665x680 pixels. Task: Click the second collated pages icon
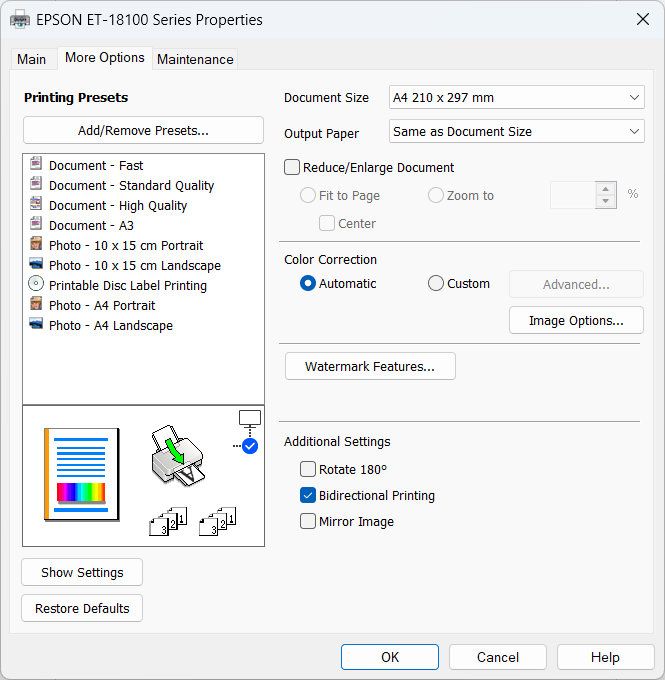[218, 521]
